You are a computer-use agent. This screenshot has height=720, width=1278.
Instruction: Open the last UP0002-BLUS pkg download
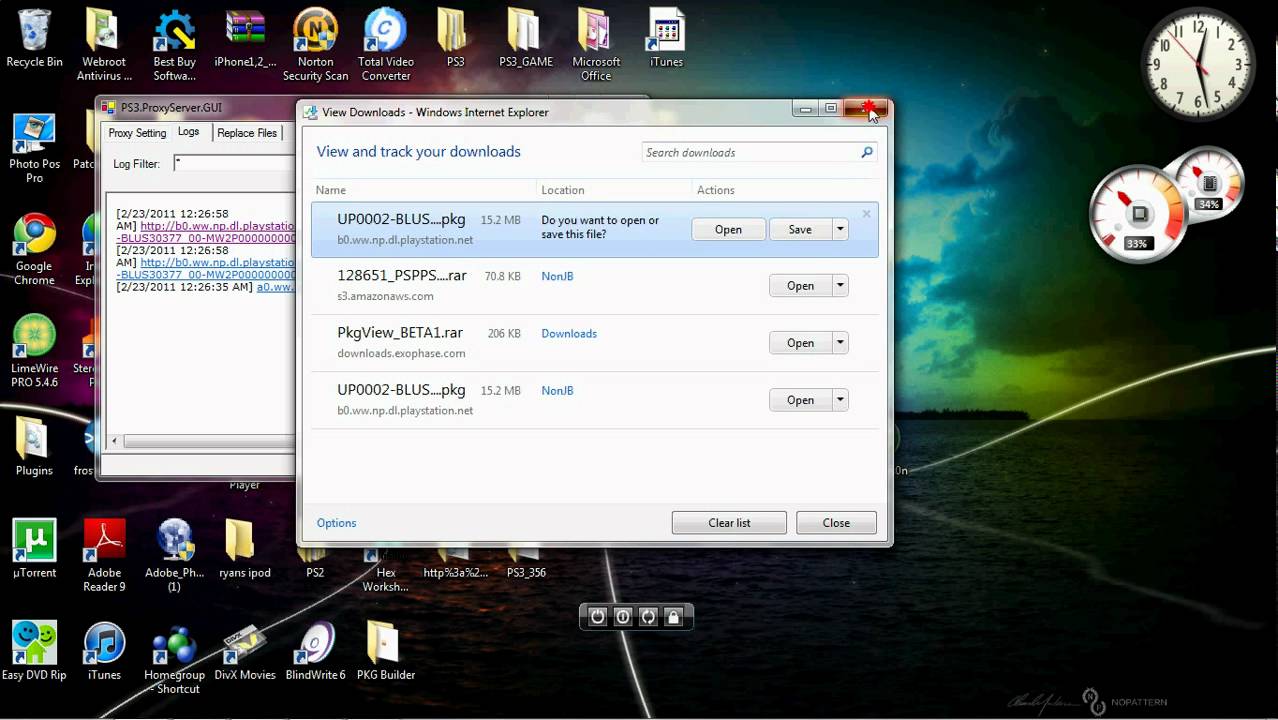pos(800,400)
